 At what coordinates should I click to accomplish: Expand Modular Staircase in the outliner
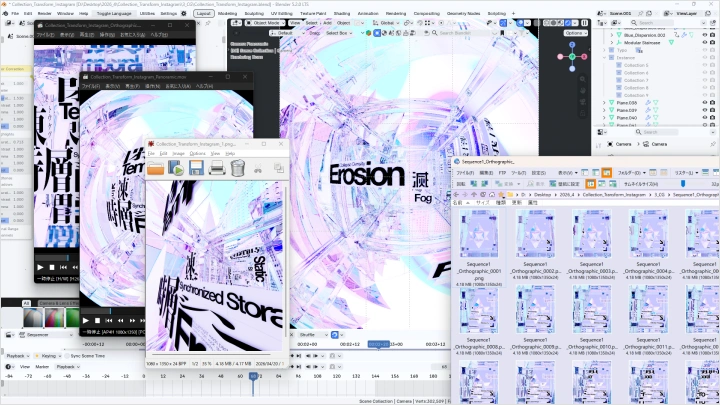point(612,43)
